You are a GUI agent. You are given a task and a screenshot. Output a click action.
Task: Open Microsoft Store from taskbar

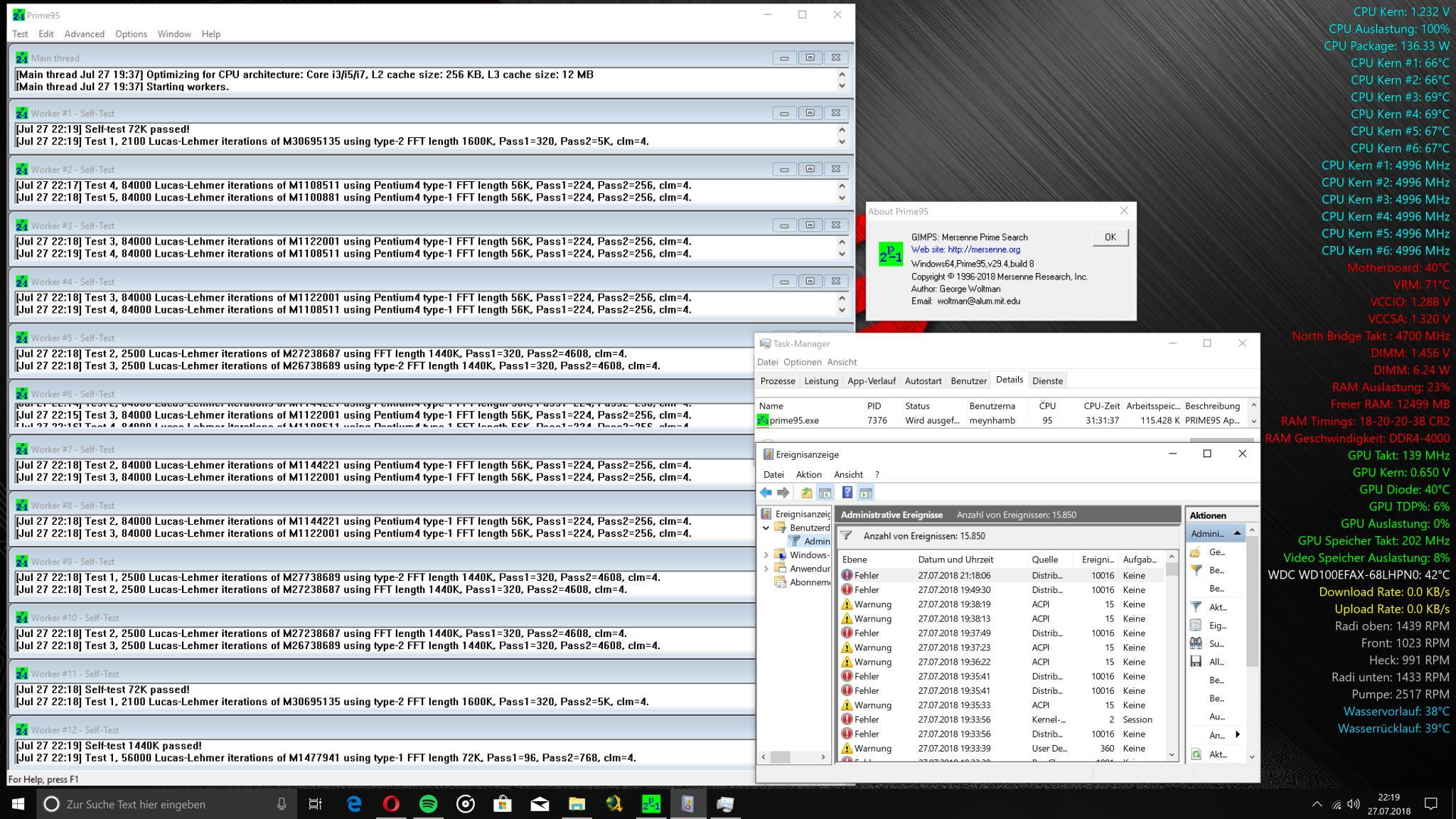[x=503, y=804]
